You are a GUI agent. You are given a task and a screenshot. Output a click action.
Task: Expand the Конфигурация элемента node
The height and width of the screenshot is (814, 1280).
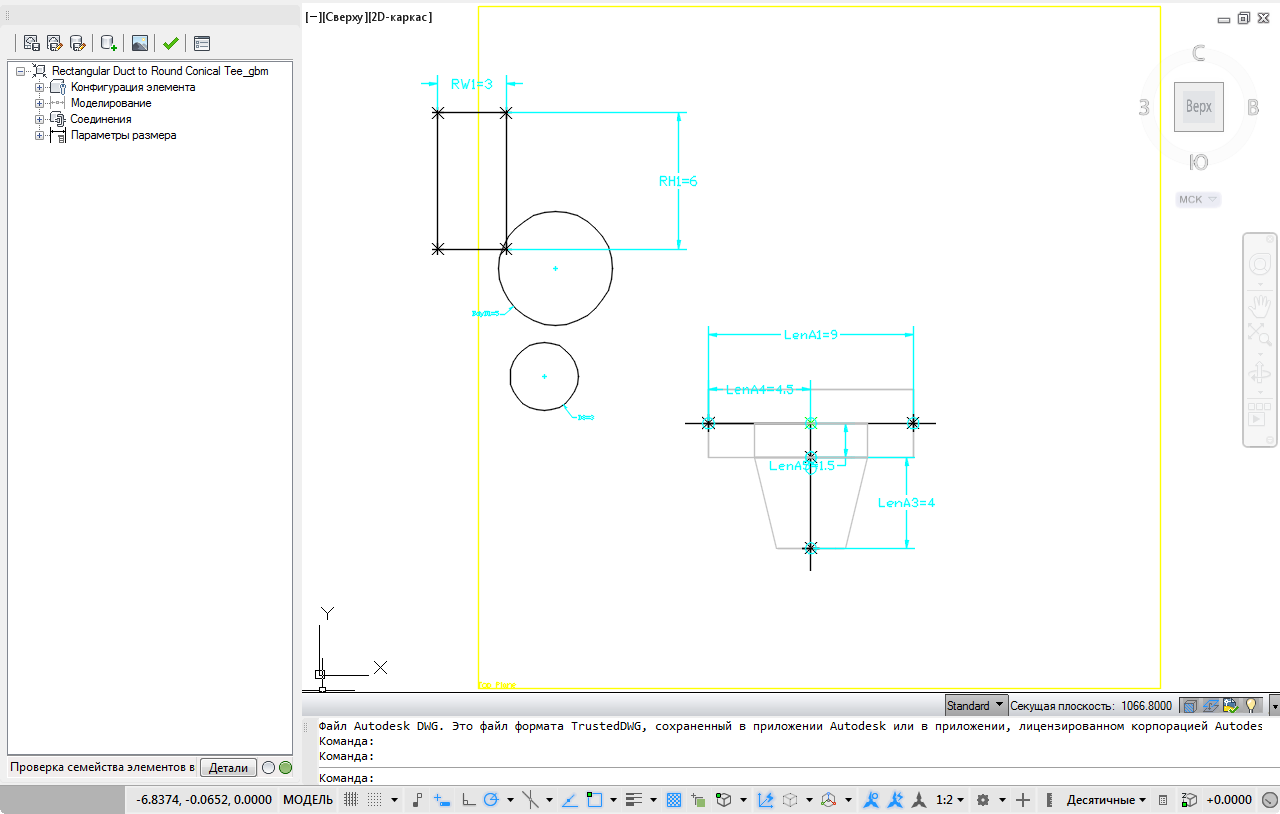pyautogui.click(x=40, y=87)
